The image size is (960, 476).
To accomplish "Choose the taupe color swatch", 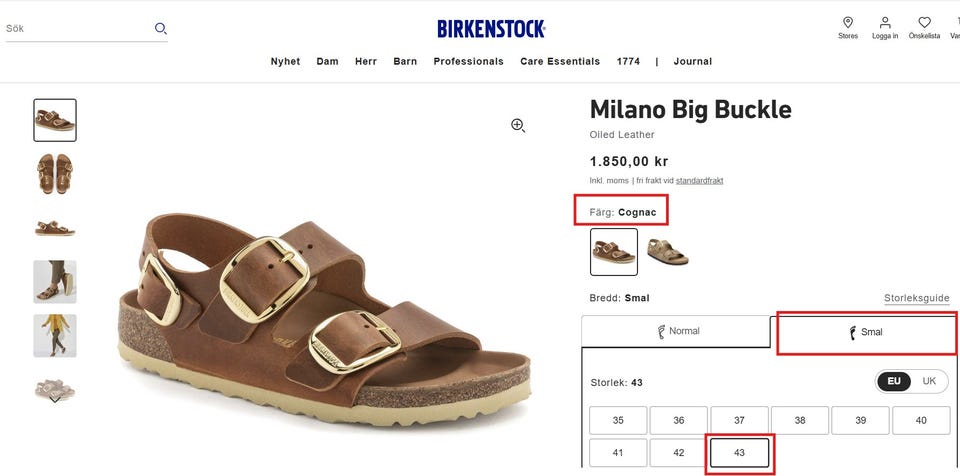I will (668, 252).
